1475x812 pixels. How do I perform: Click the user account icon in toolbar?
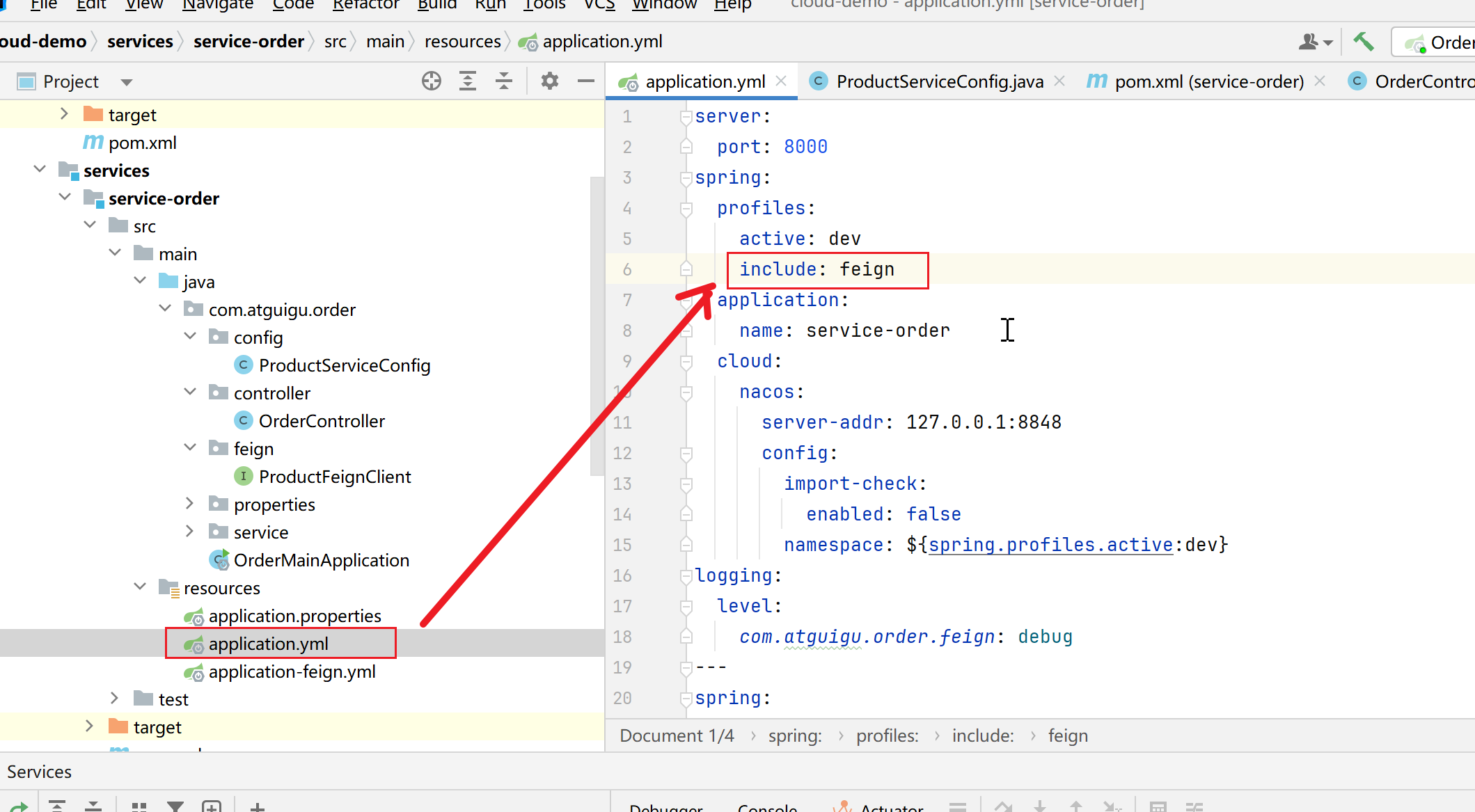tap(1309, 42)
